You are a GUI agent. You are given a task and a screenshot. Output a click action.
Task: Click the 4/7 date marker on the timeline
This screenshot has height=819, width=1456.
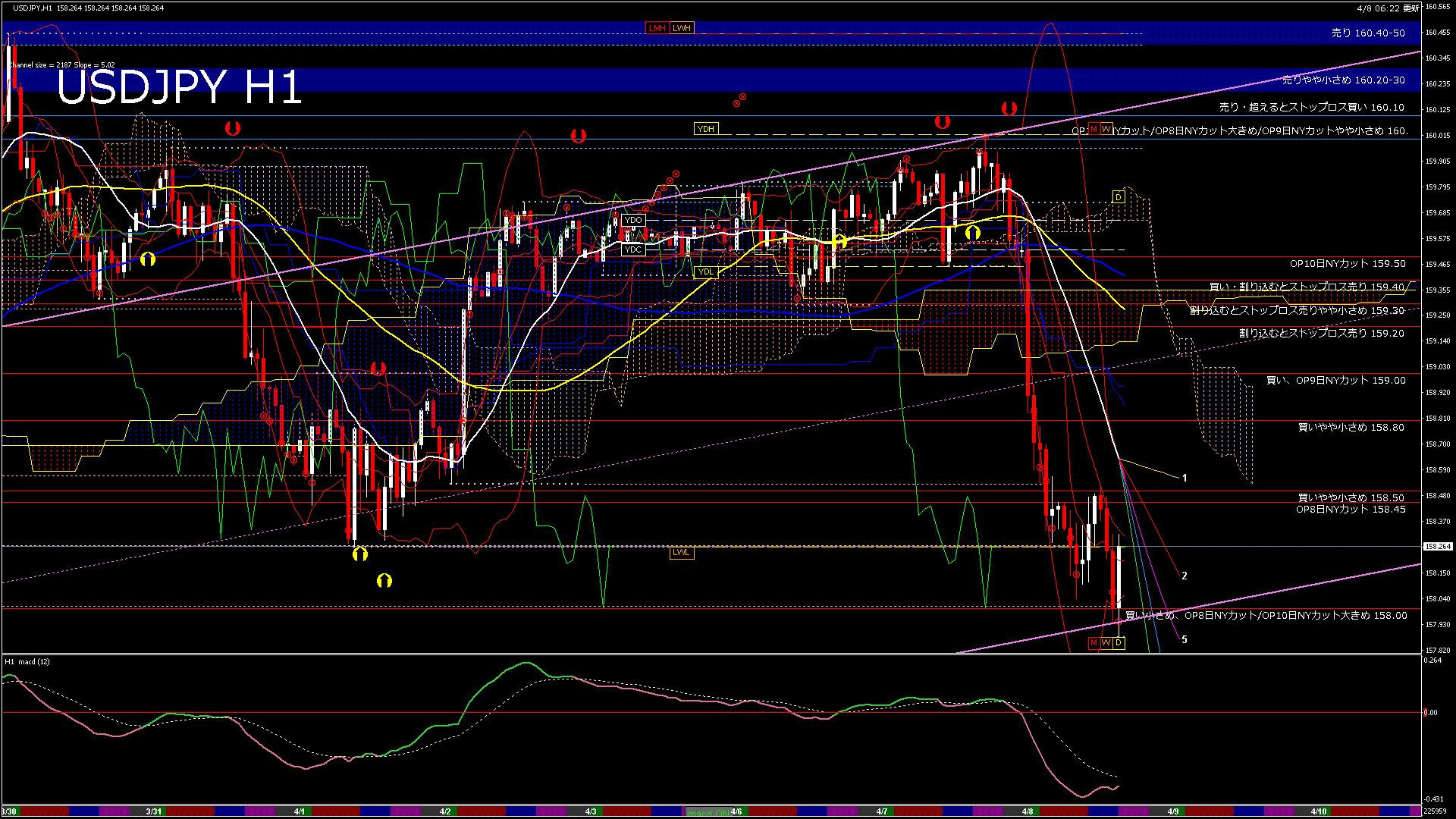pyautogui.click(x=882, y=811)
